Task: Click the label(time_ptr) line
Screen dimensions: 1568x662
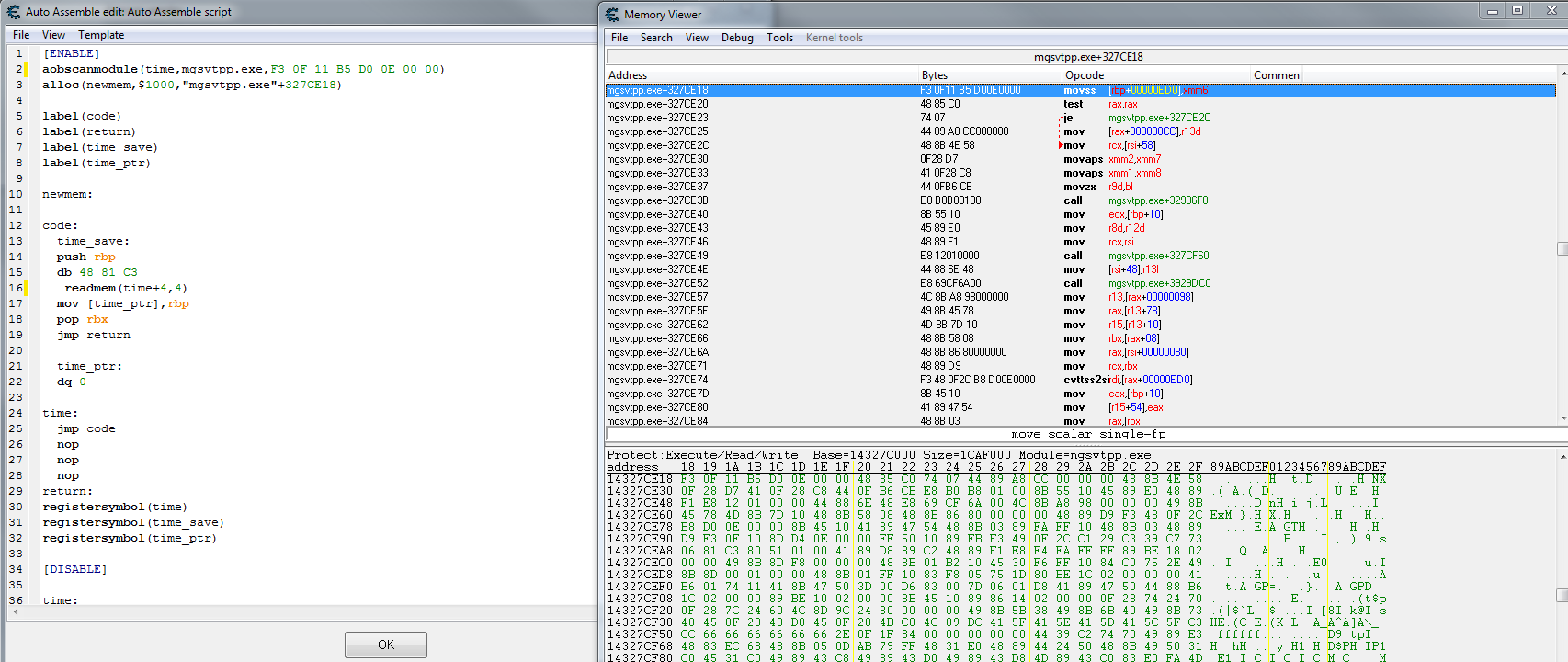Action: (x=97, y=163)
